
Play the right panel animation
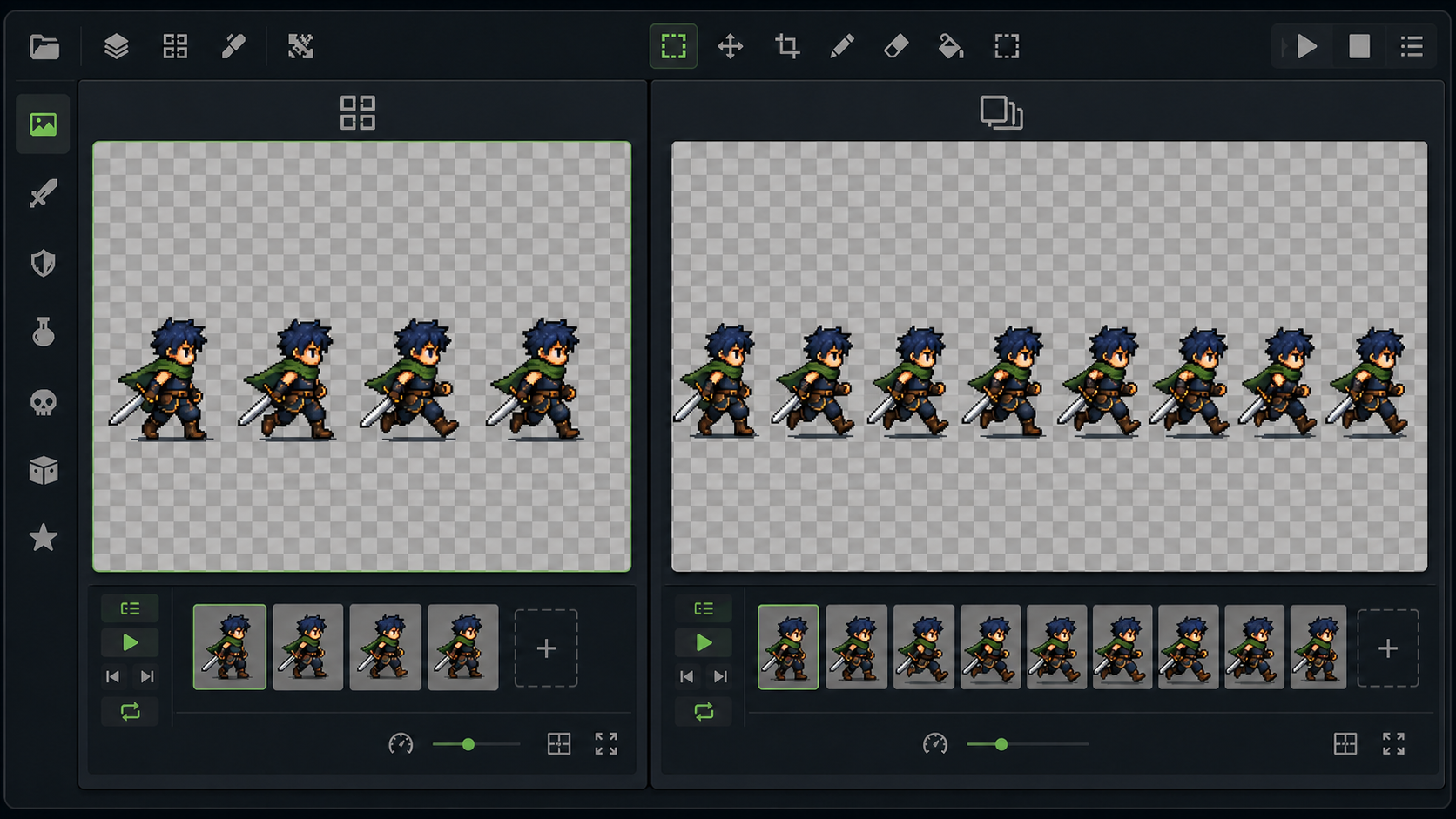[x=704, y=643]
